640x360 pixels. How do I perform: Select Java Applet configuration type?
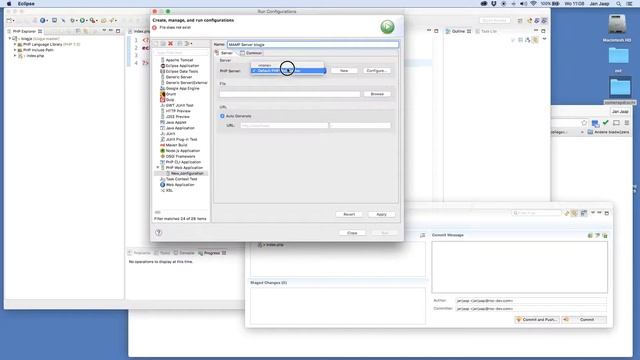(x=176, y=122)
